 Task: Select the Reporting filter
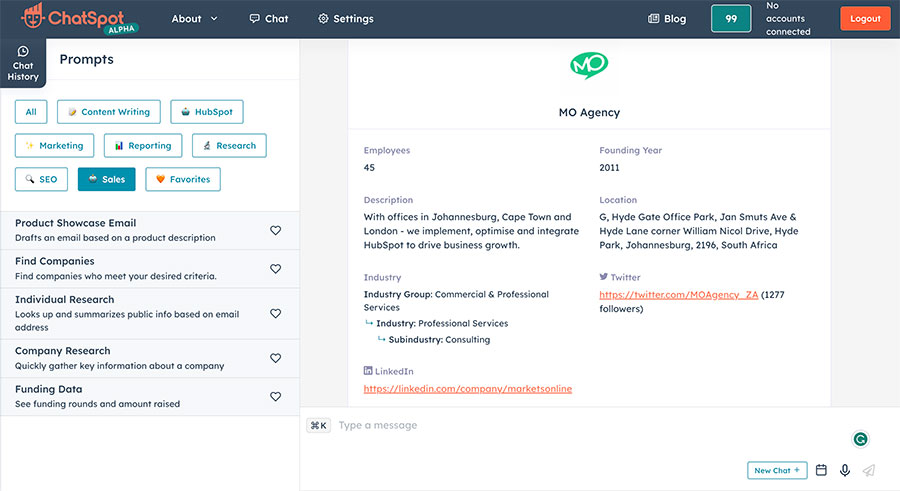(x=143, y=146)
